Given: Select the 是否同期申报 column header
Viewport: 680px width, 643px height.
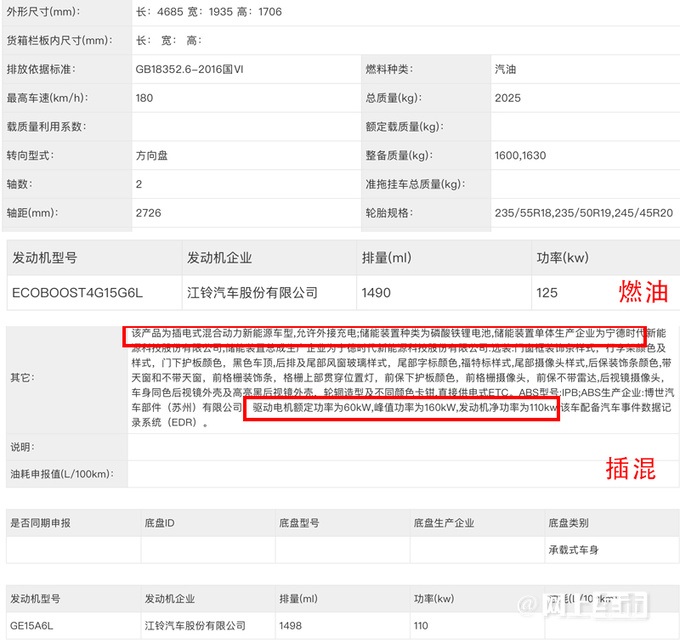Looking at the screenshot, I should tap(40, 523).
